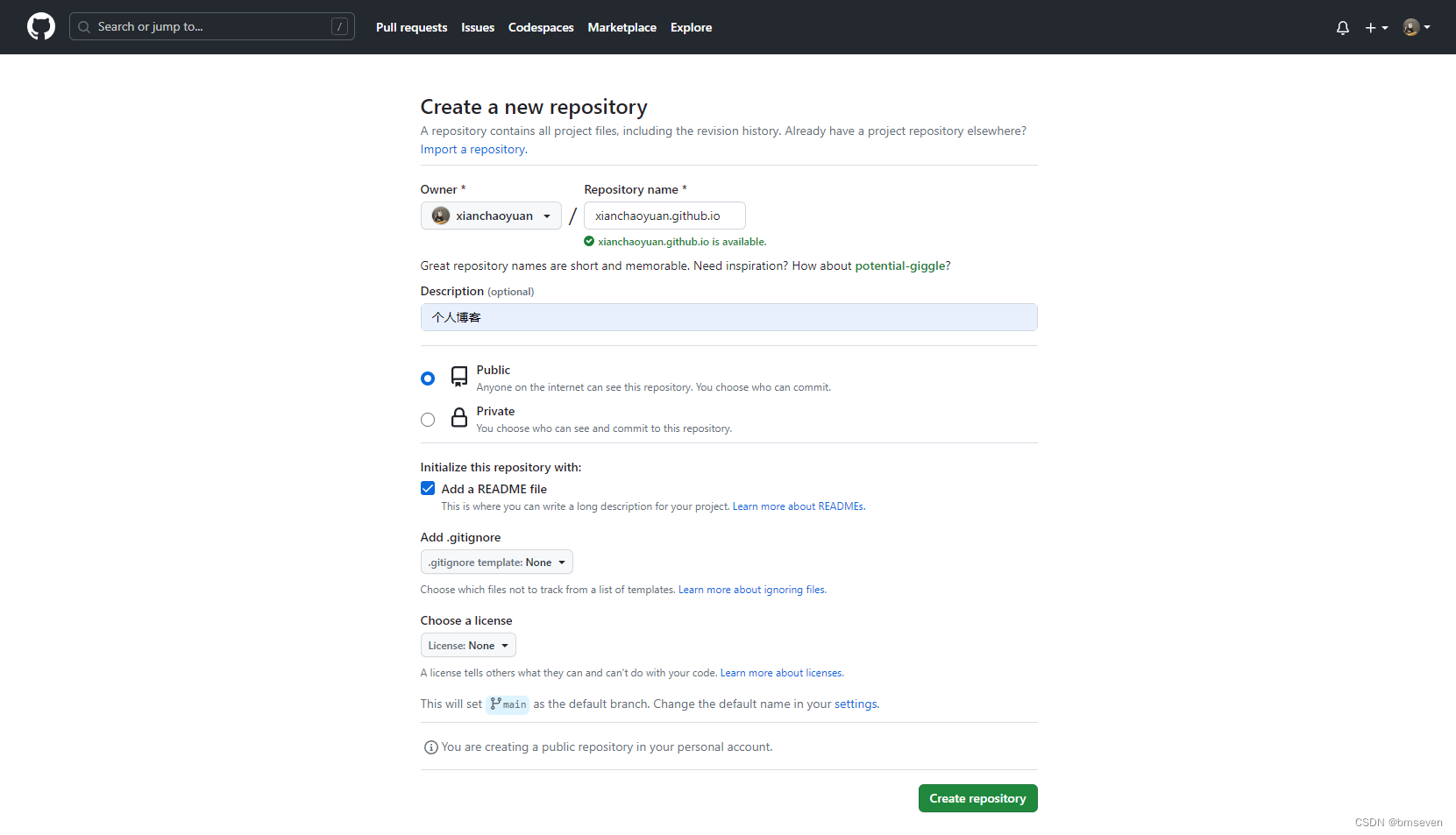Open the user avatar menu
Image resolution: width=1456 pixels, height=835 pixels.
tap(1417, 27)
